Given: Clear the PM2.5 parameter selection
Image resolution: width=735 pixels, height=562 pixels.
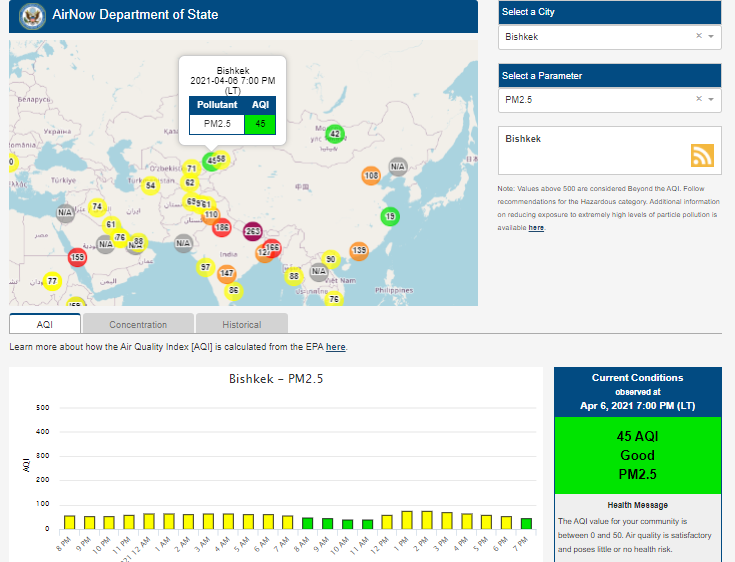Looking at the screenshot, I should pyautogui.click(x=699, y=99).
